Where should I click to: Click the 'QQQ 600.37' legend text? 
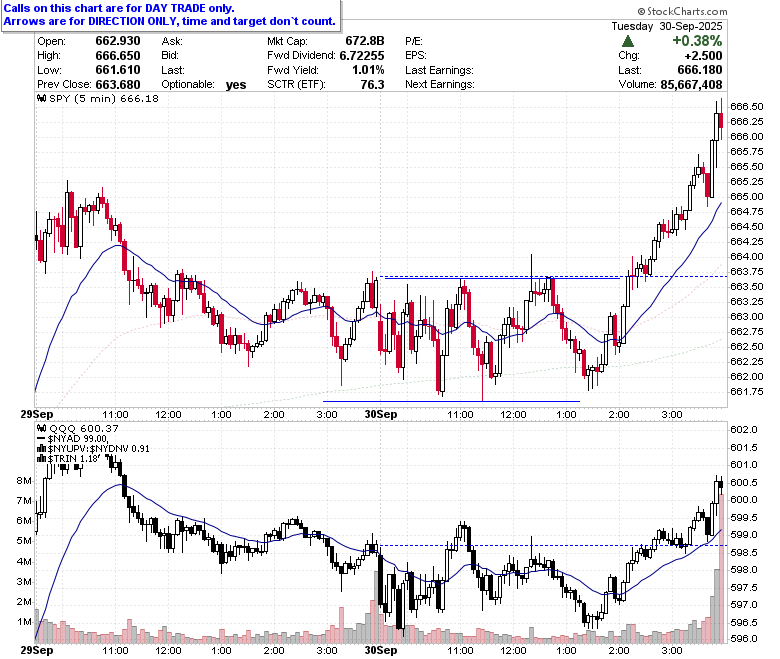tap(84, 428)
